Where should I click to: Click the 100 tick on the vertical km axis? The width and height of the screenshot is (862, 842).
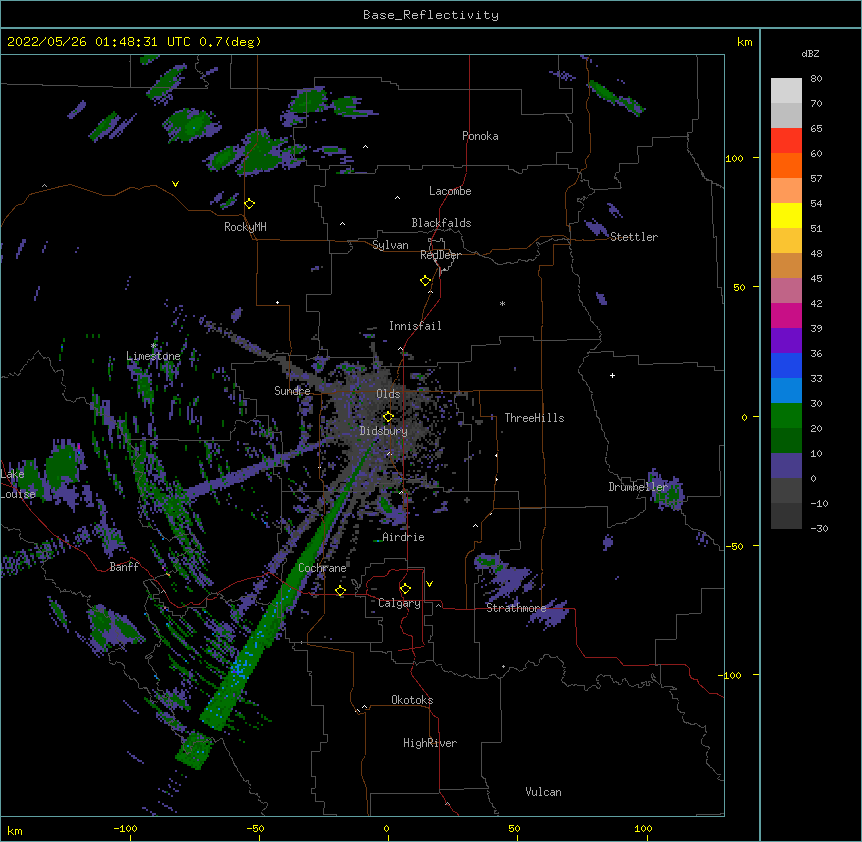coord(734,159)
